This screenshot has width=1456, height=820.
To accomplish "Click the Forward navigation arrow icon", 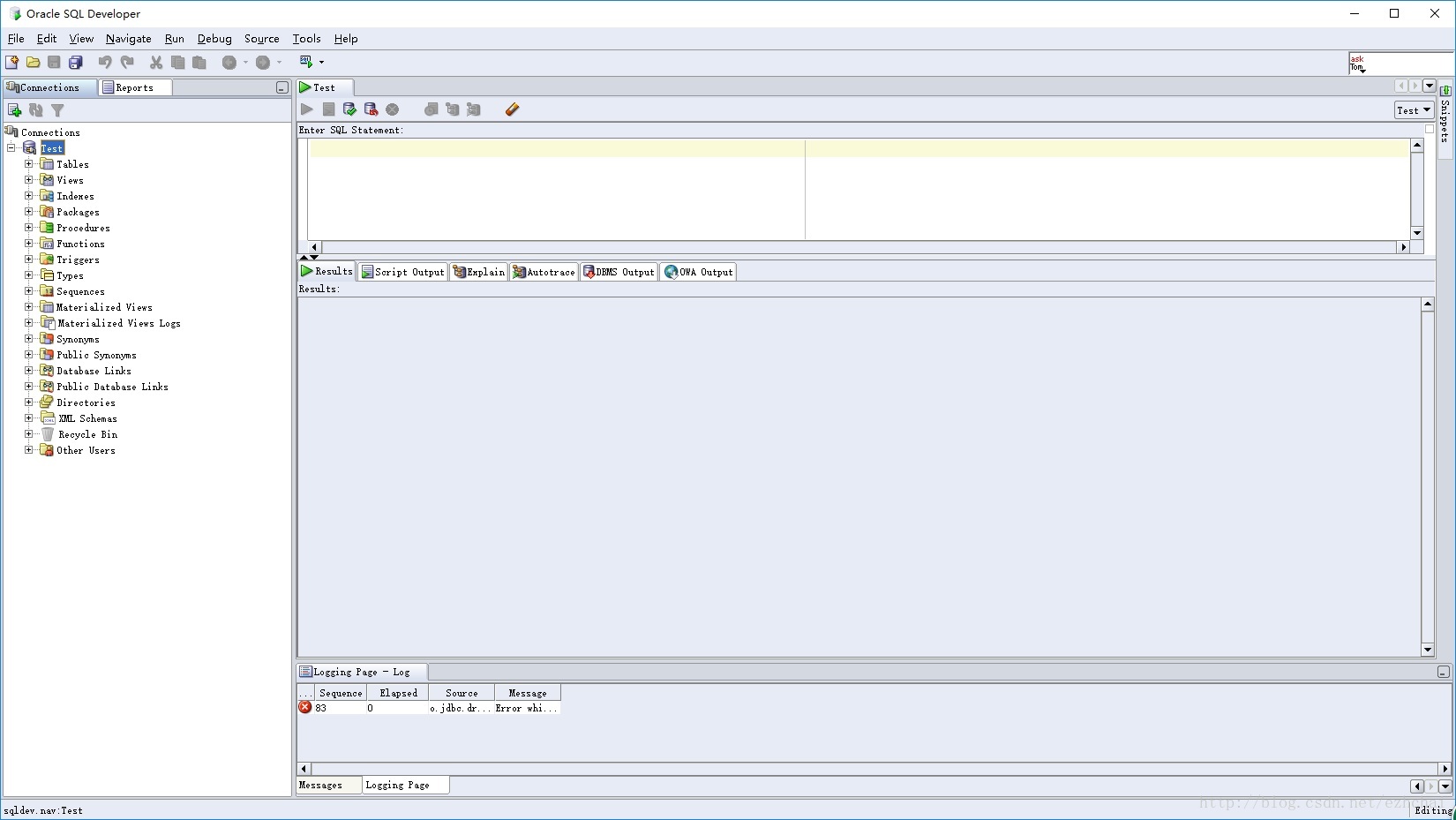I will coord(263,62).
